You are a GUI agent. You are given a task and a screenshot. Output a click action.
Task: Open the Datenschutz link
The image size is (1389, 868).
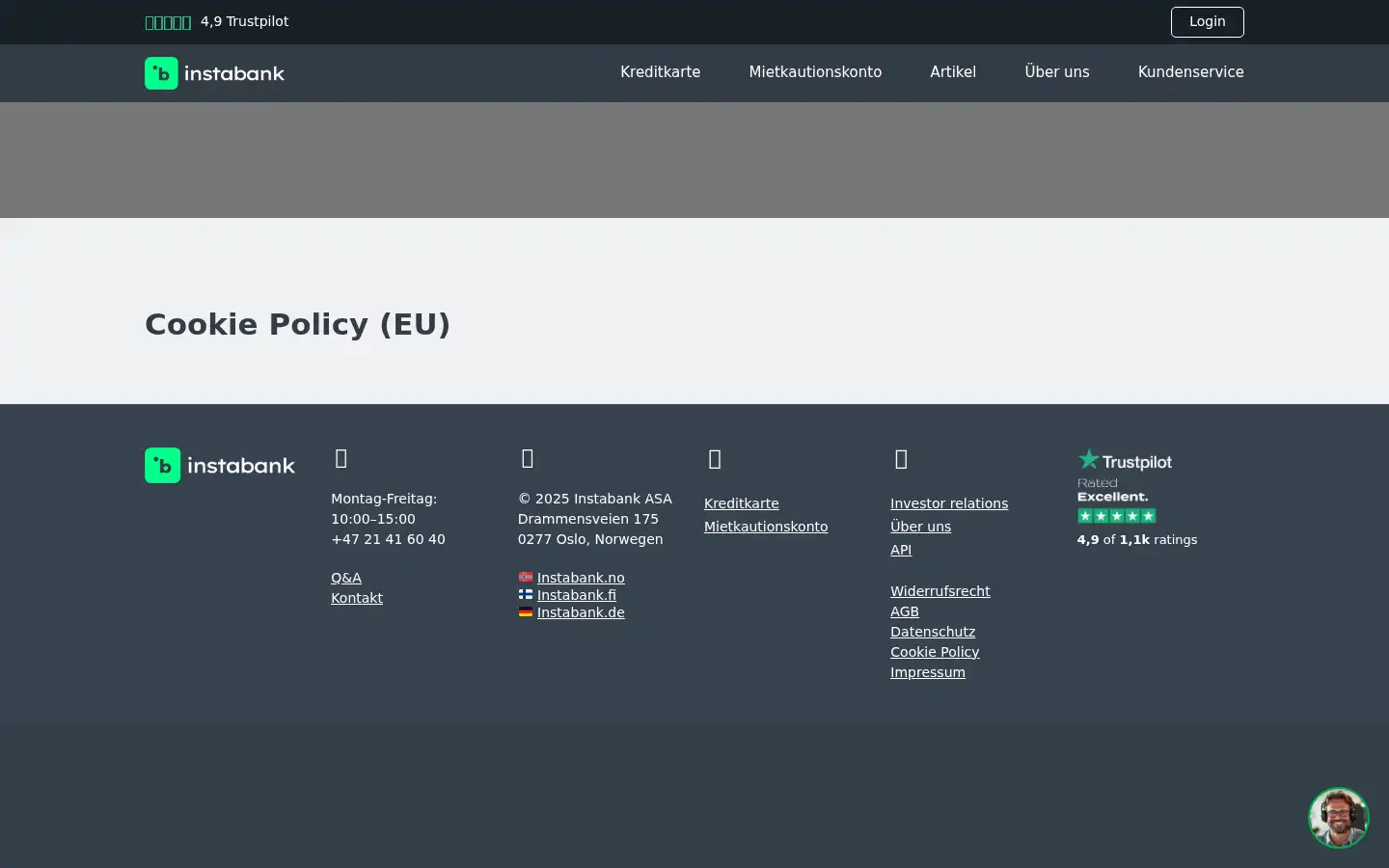click(x=933, y=632)
